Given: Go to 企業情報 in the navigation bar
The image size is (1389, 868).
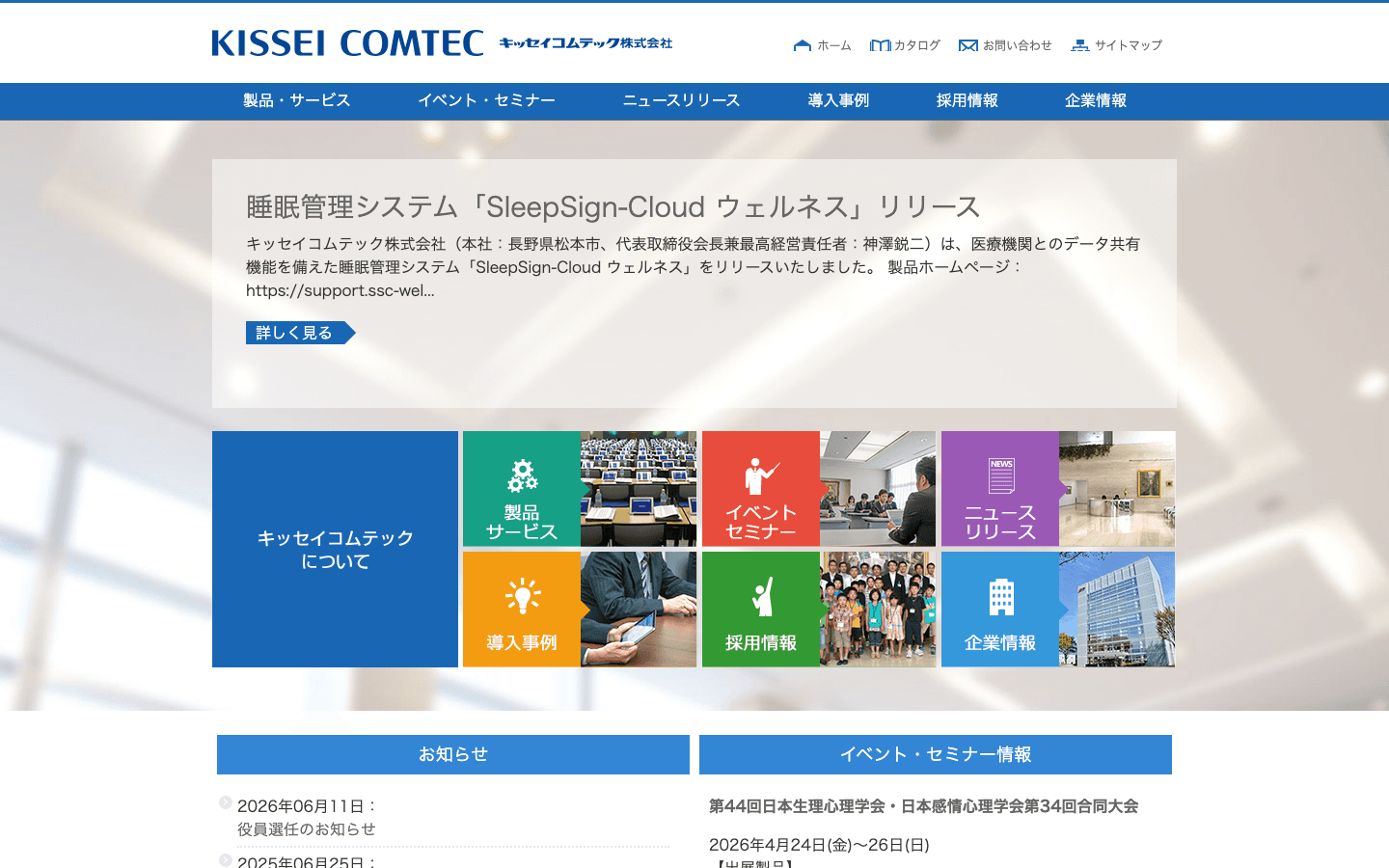Looking at the screenshot, I should coord(1096,100).
